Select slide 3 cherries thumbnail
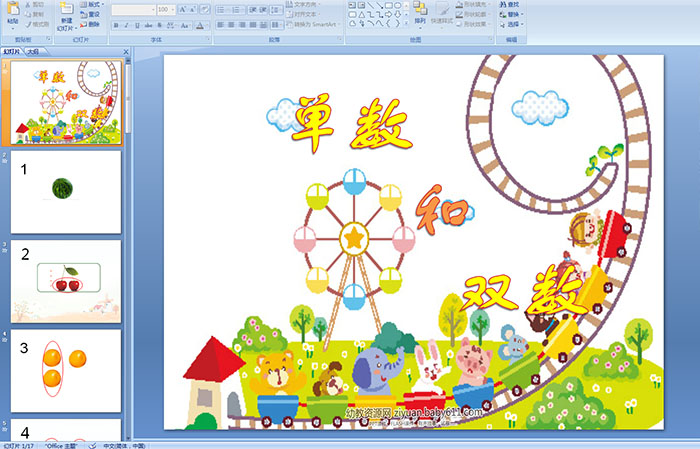This screenshot has width=700, height=449. point(66,281)
